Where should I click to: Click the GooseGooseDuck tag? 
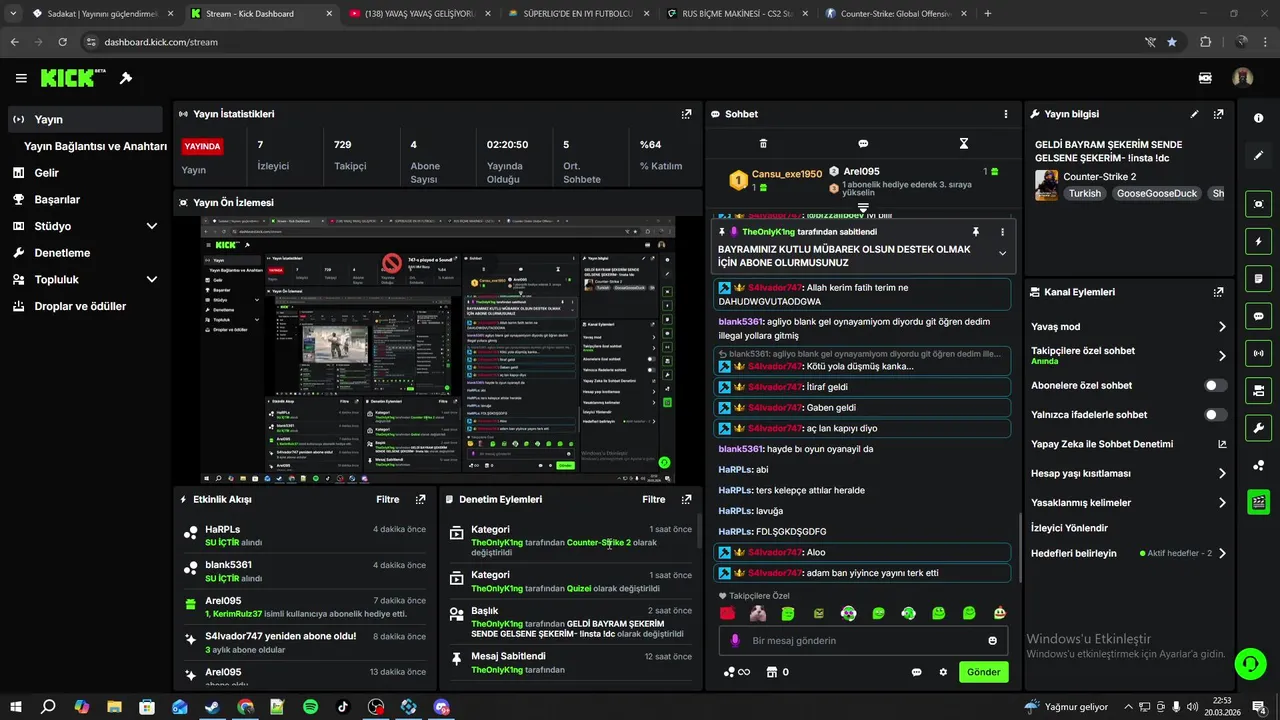coord(1156,193)
